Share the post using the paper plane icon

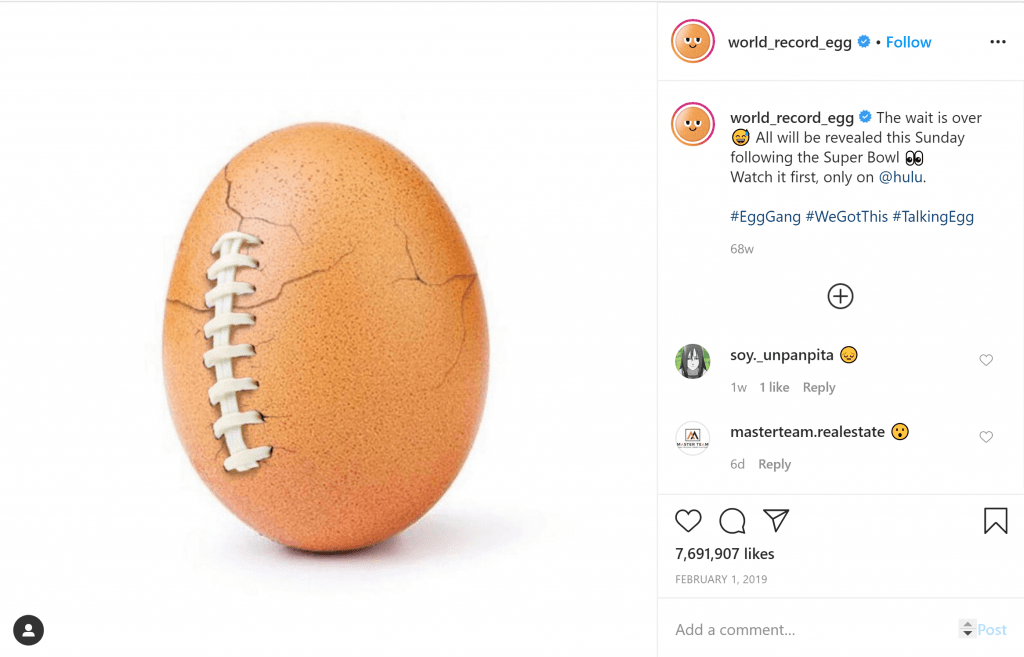[776, 521]
